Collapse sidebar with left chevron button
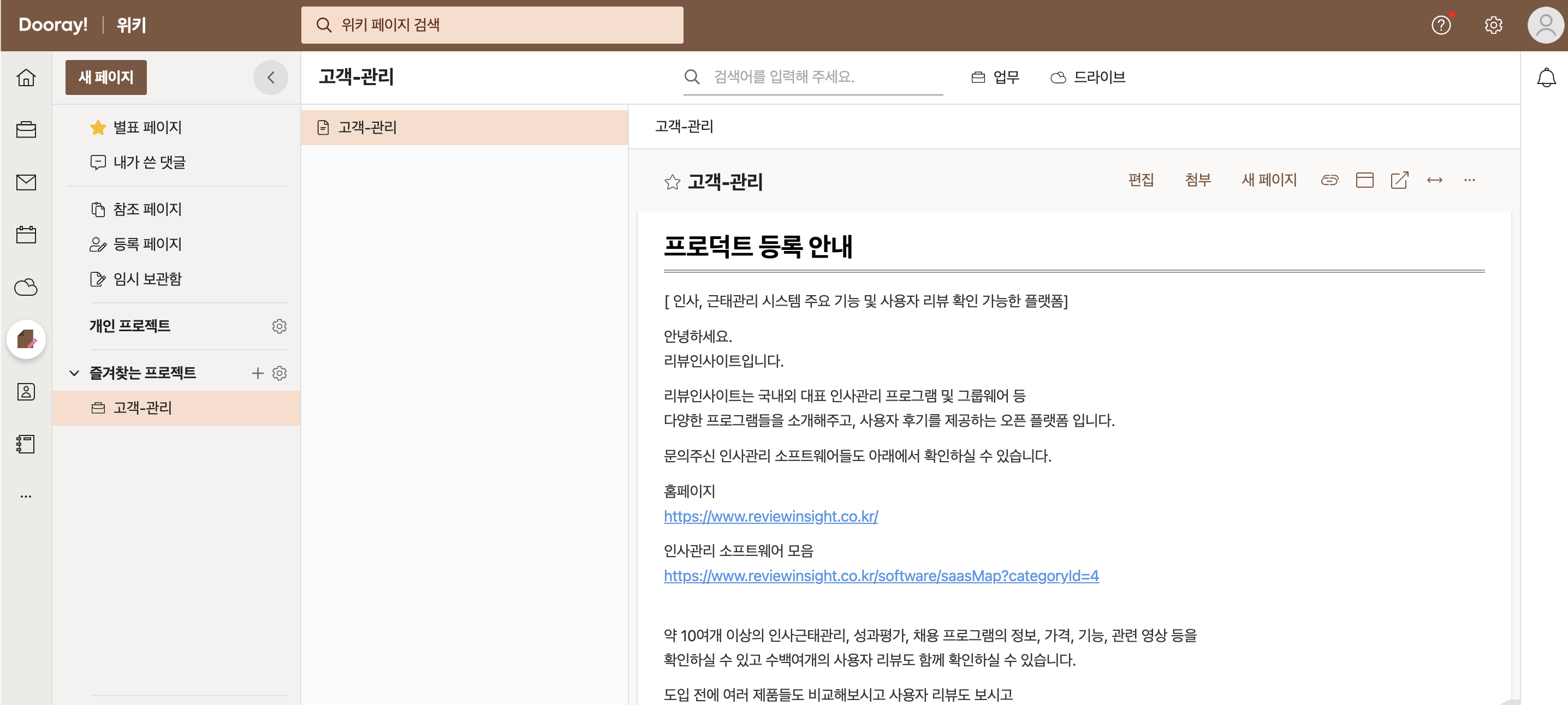Image resolution: width=1568 pixels, height=705 pixels. (x=270, y=77)
